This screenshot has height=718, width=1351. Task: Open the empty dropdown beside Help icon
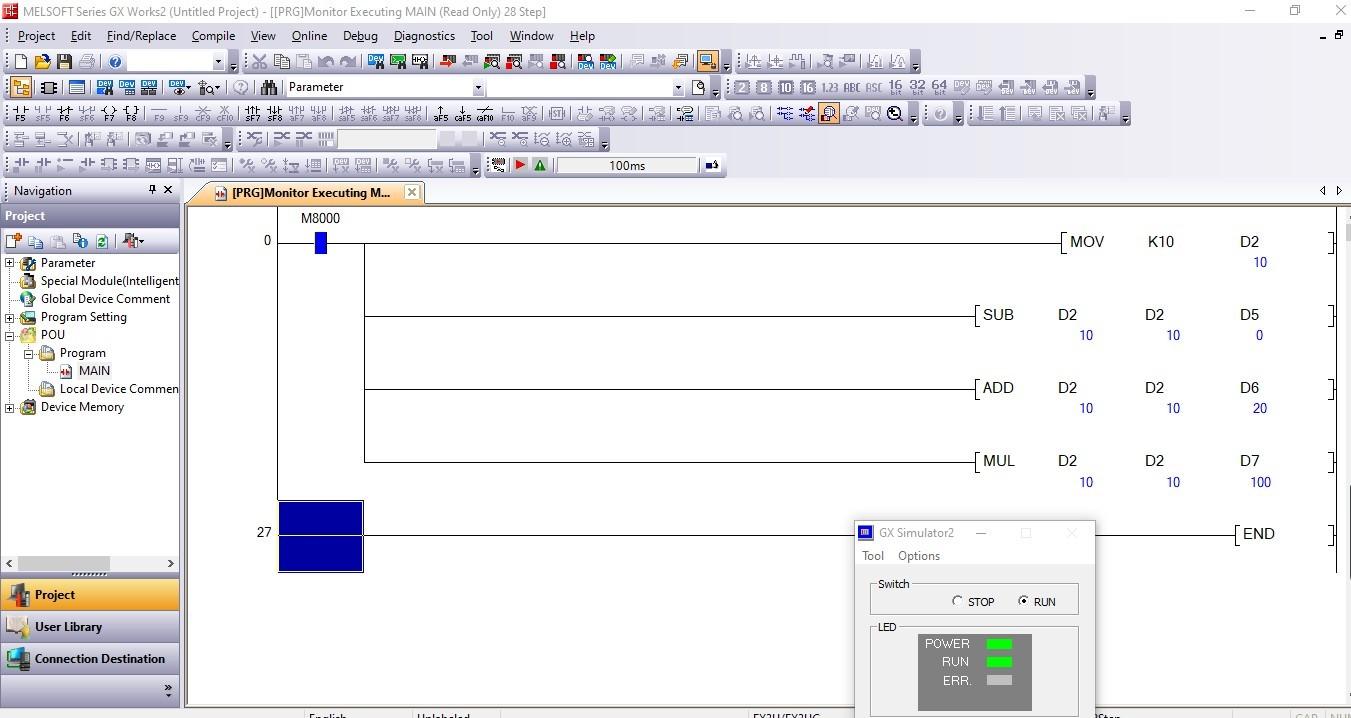217,62
